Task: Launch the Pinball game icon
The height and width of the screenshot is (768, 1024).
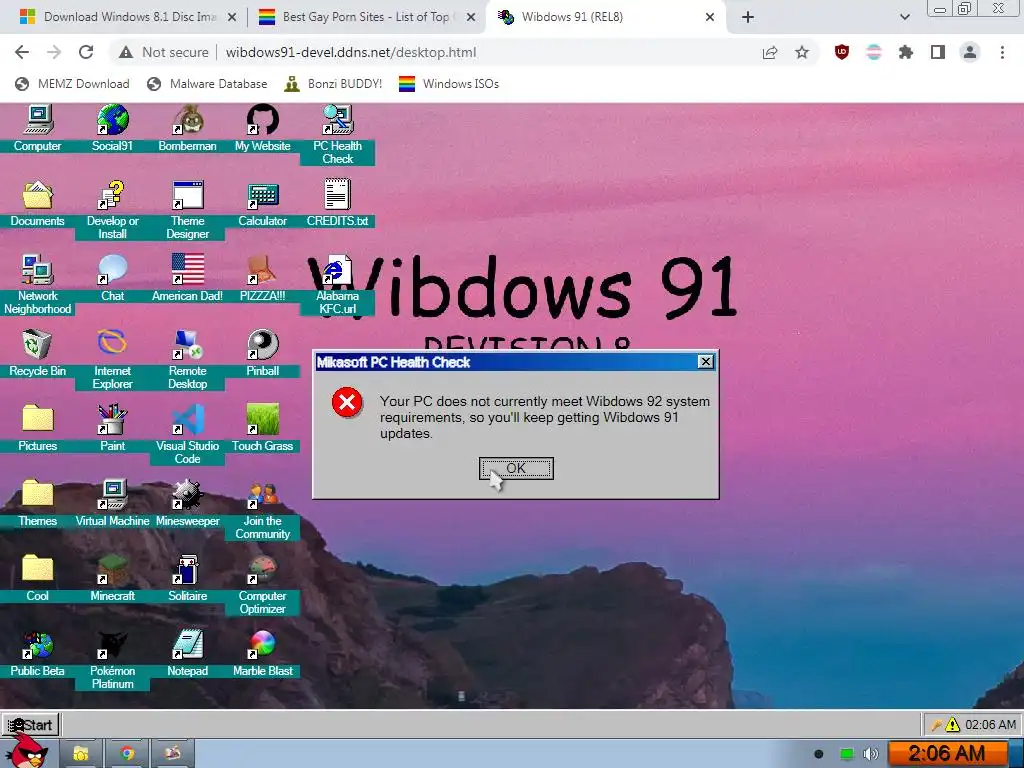Action: tap(263, 353)
